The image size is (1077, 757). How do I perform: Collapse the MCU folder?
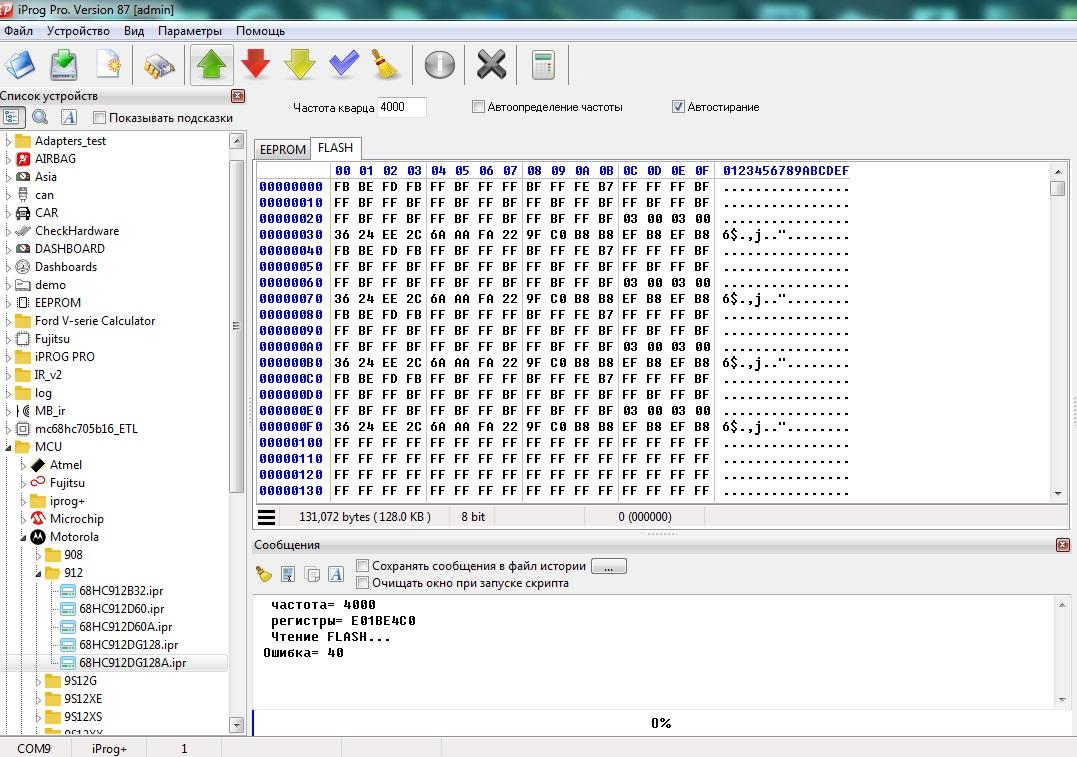coord(8,447)
